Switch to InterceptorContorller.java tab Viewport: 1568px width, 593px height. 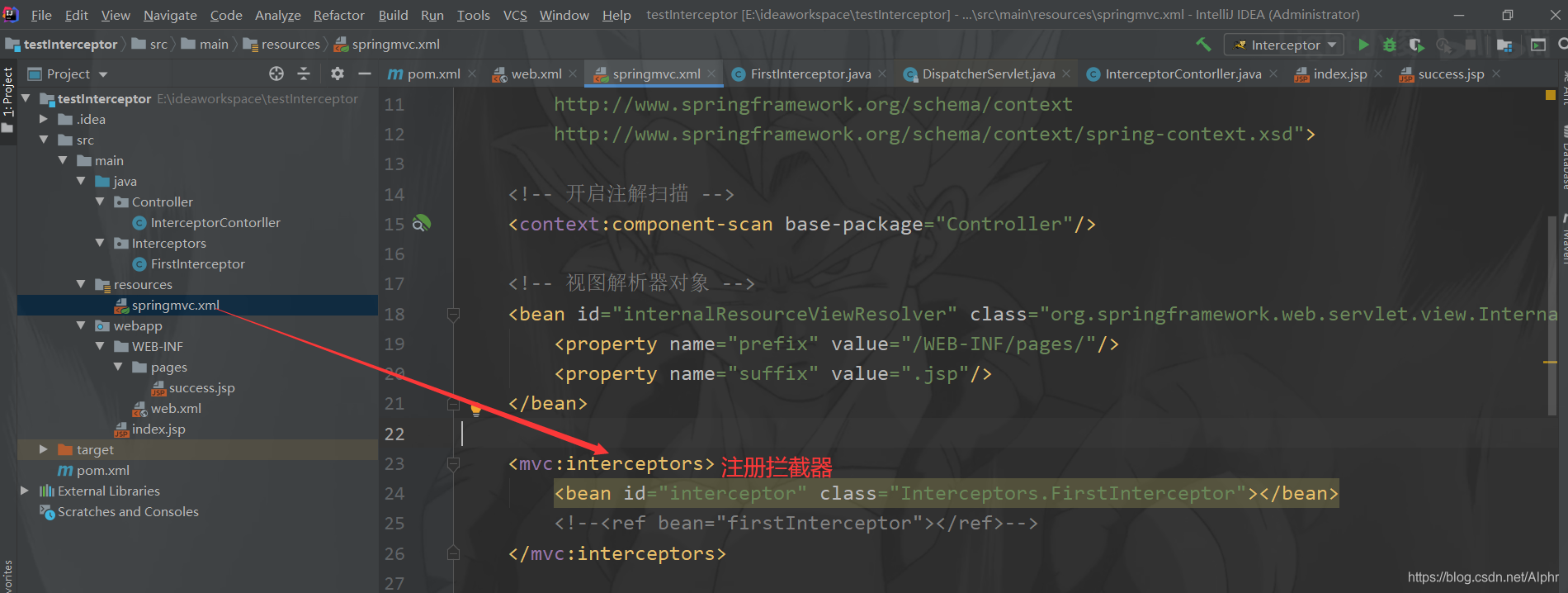tap(1183, 74)
